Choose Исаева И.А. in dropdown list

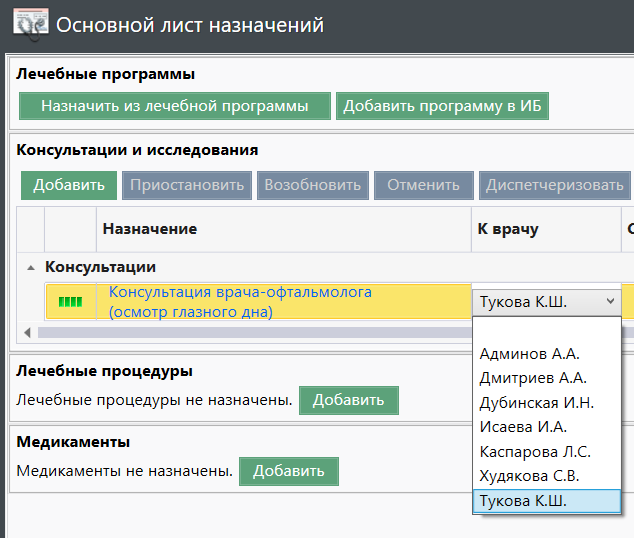coord(523,427)
